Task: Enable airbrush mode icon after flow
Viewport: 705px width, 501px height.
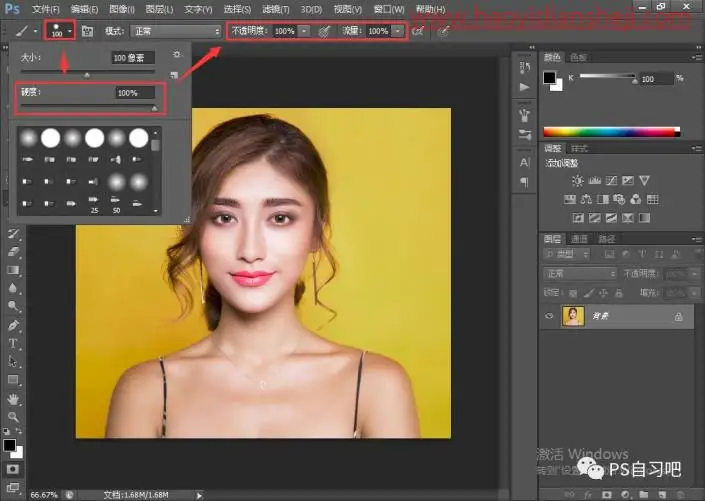Action: (x=418, y=31)
